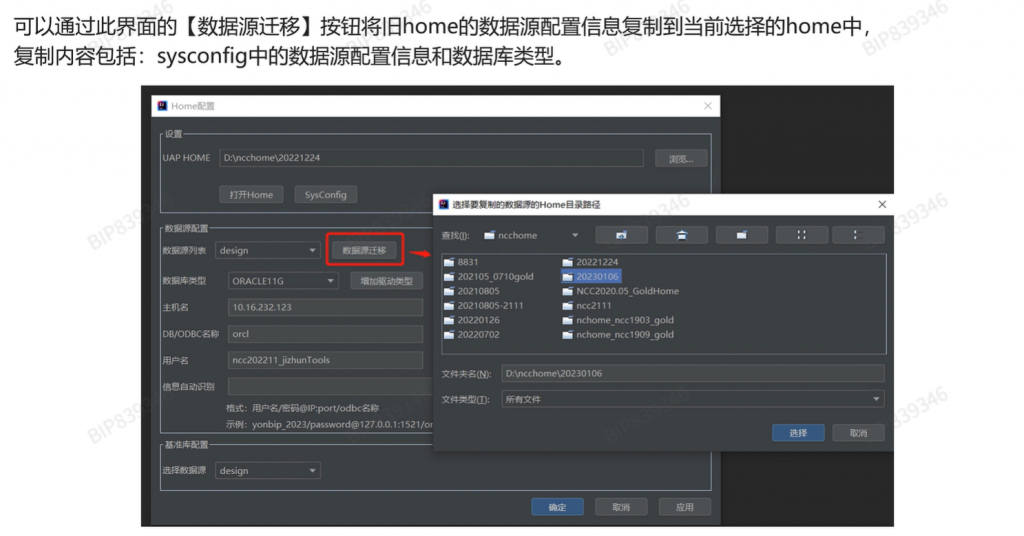Click the 打开Home button
The image size is (1024, 536).
point(252,195)
